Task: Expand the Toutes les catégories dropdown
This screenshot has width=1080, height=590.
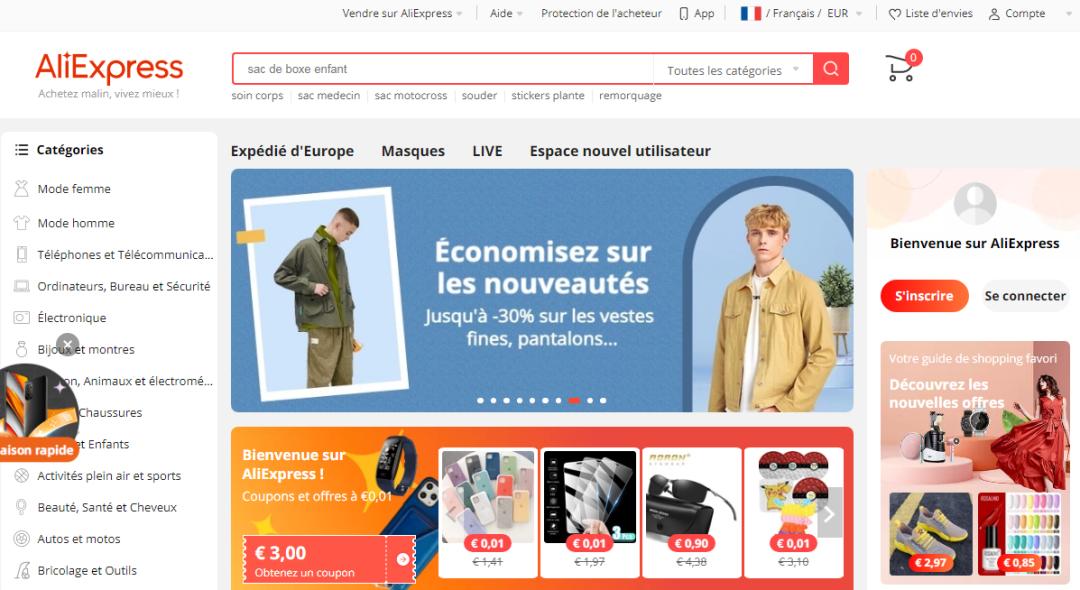Action: pos(733,70)
